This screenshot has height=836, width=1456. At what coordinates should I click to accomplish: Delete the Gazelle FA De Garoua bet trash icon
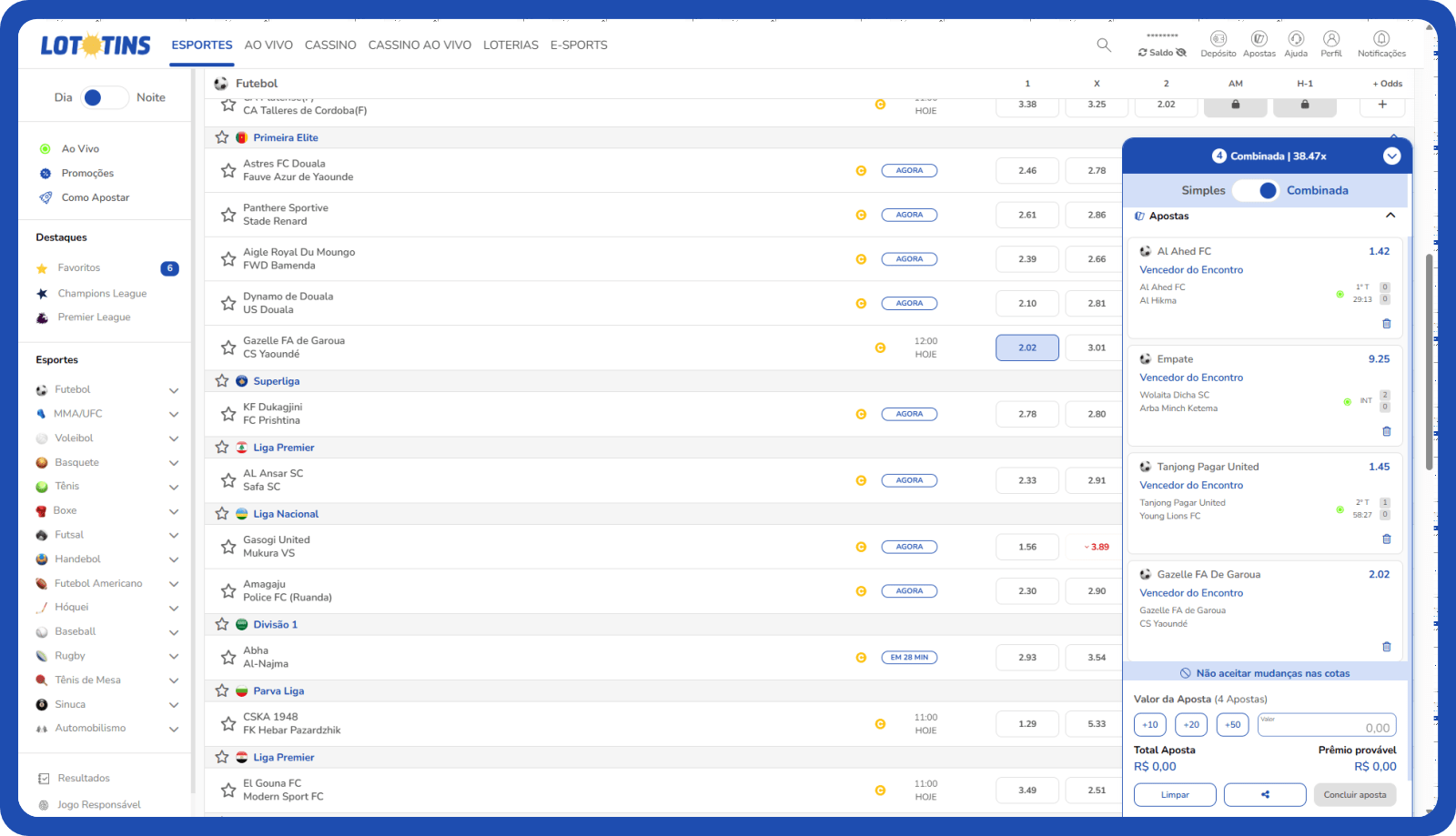click(x=1387, y=647)
